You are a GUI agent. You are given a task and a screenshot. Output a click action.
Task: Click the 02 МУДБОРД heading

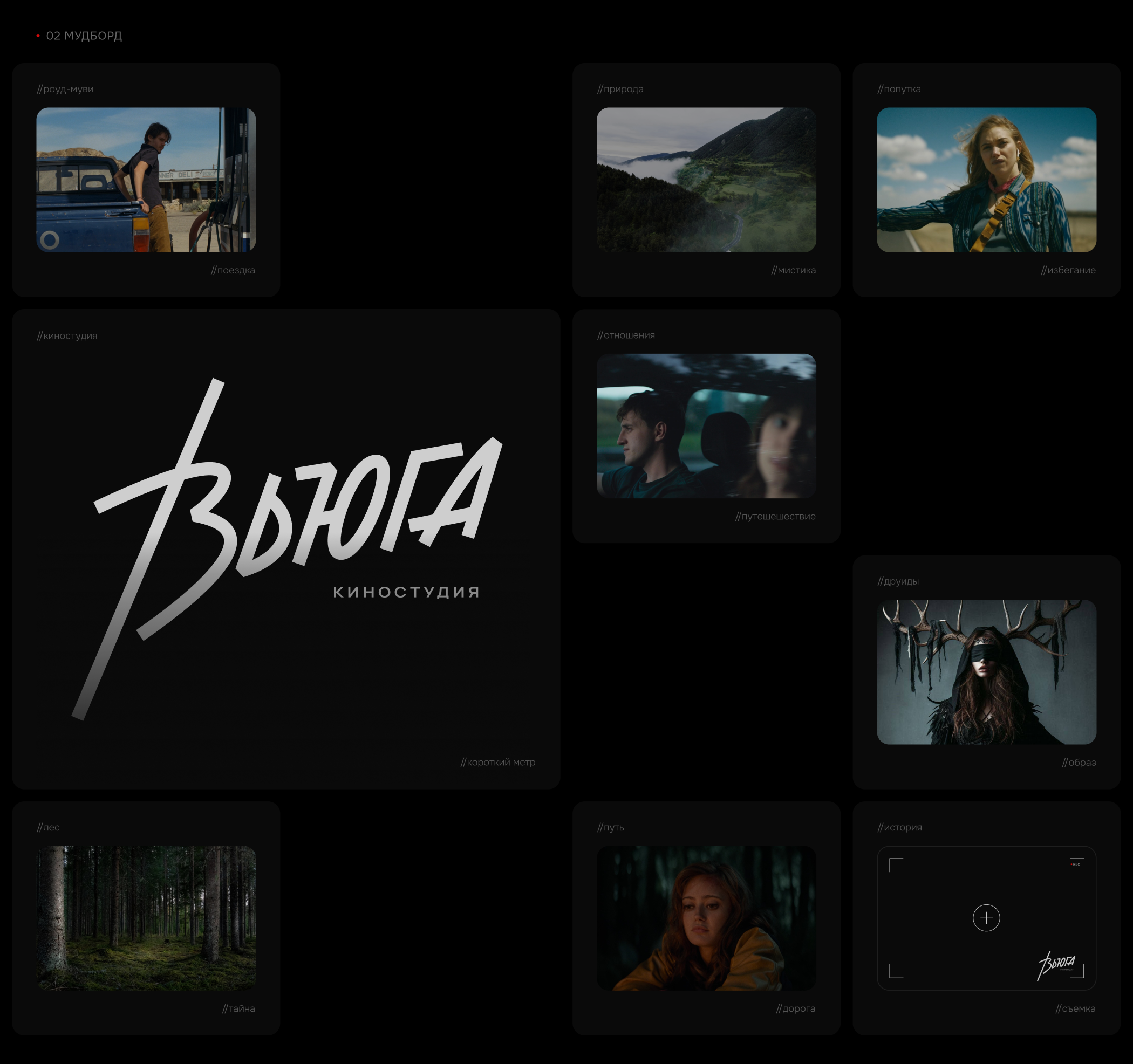coord(84,36)
